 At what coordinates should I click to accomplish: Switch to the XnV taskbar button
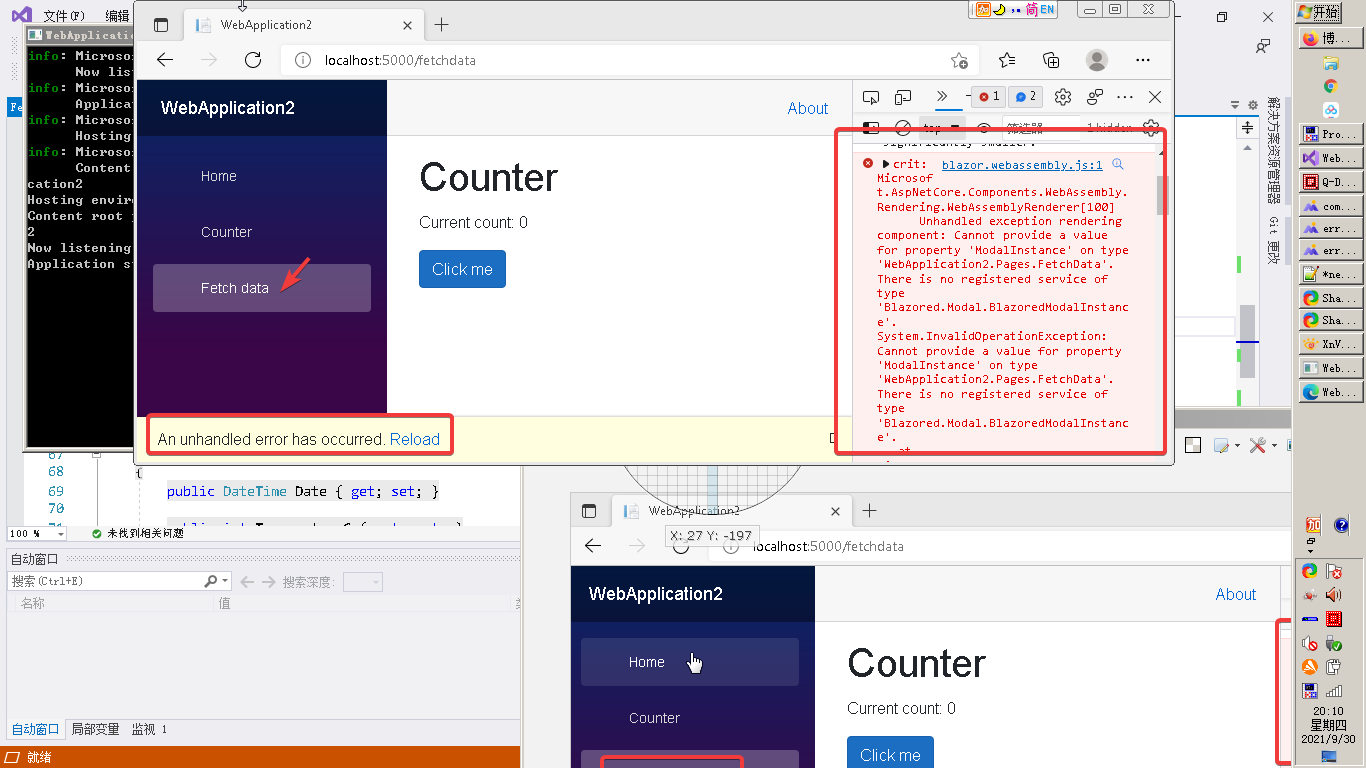(1331, 344)
